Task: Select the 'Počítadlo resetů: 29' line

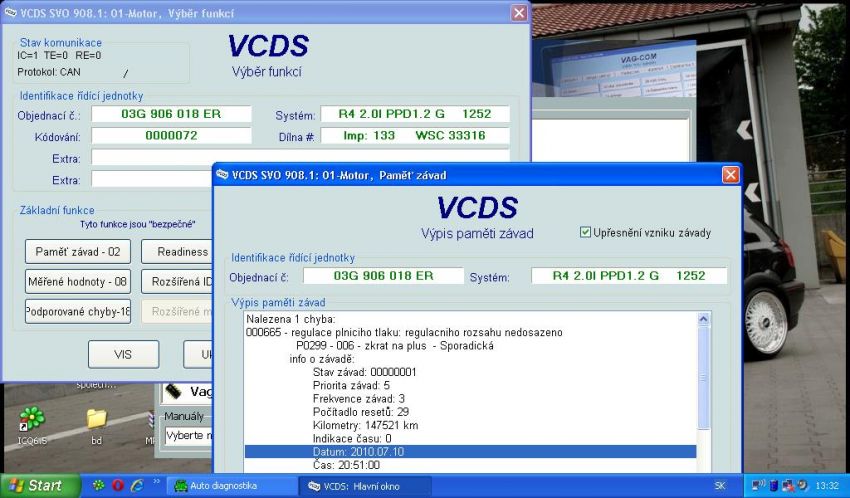Action: click(360, 412)
